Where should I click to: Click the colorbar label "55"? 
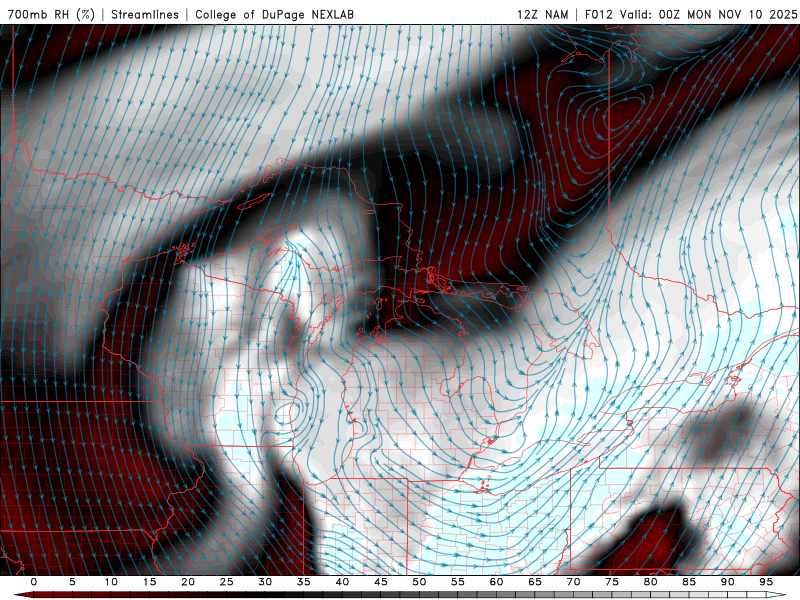pos(458,582)
